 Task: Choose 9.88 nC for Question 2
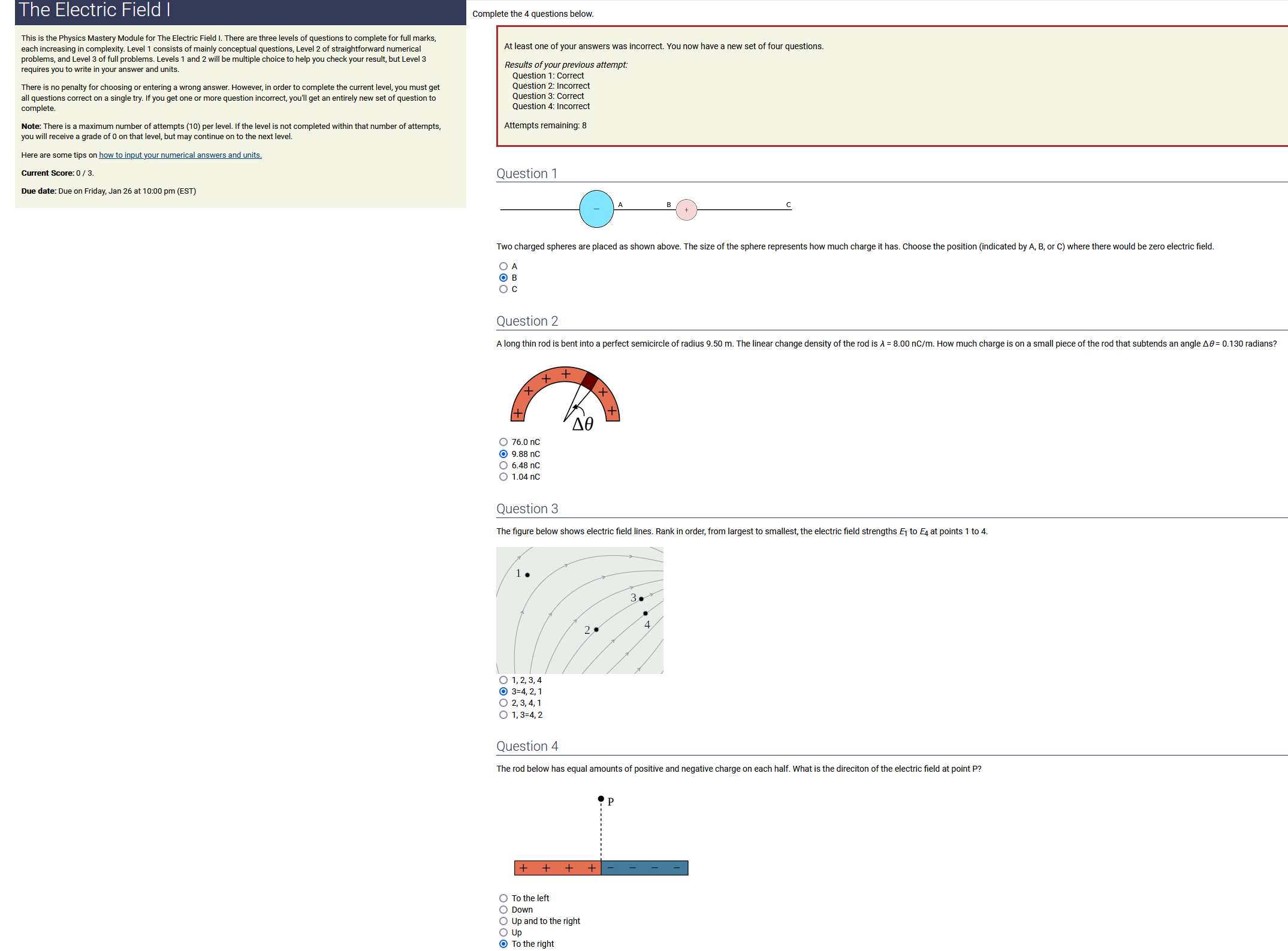[503, 454]
